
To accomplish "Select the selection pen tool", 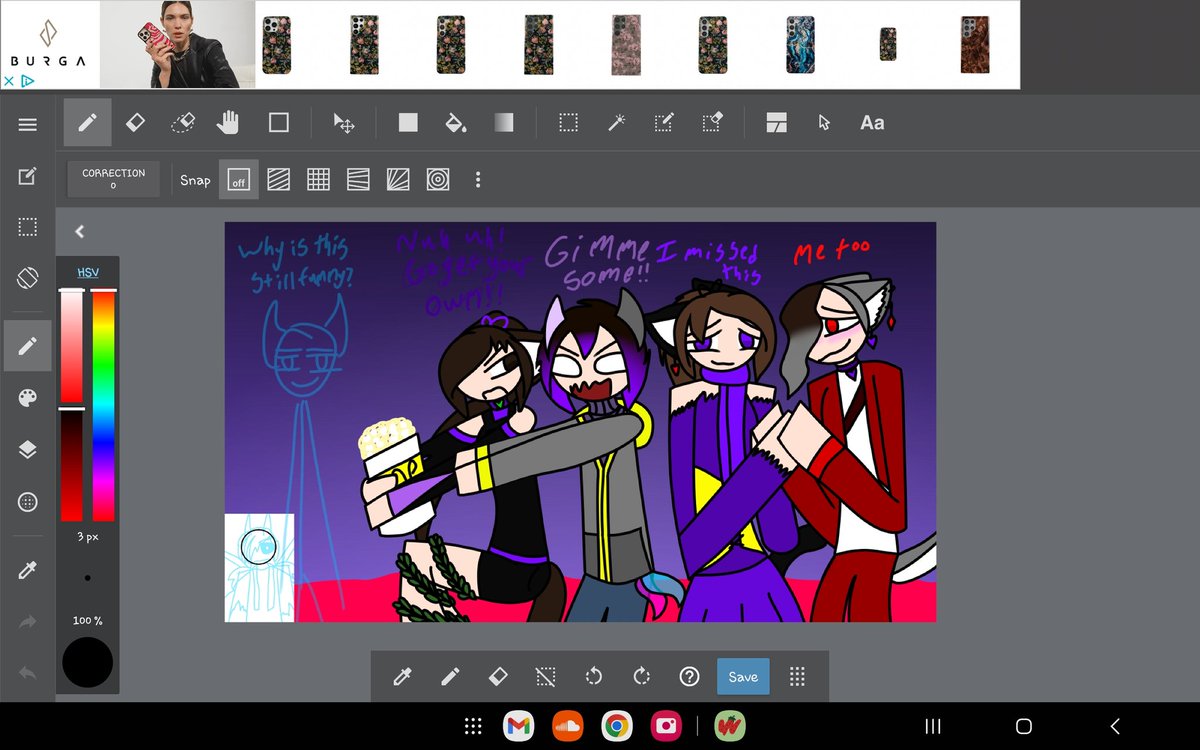I will (664, 122).
